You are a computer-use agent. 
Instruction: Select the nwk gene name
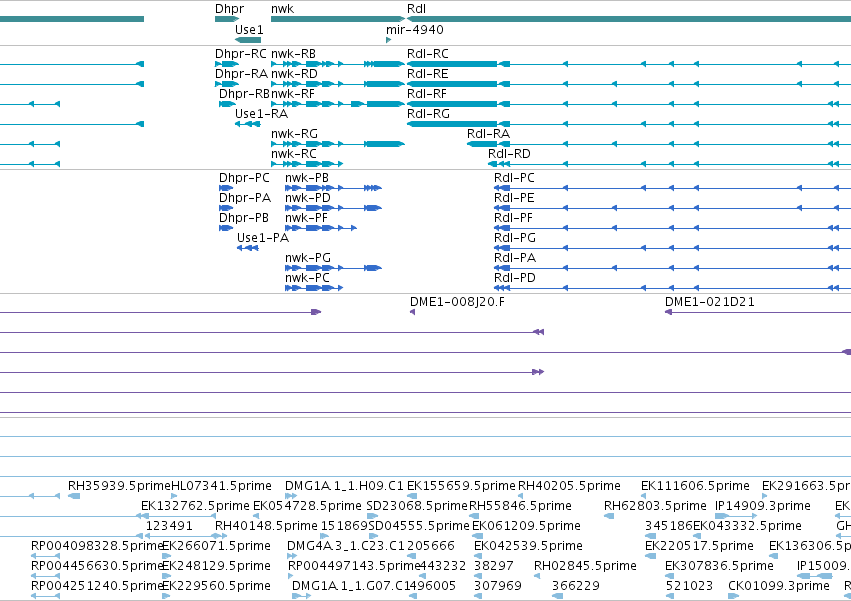click(x=282, y=9)
